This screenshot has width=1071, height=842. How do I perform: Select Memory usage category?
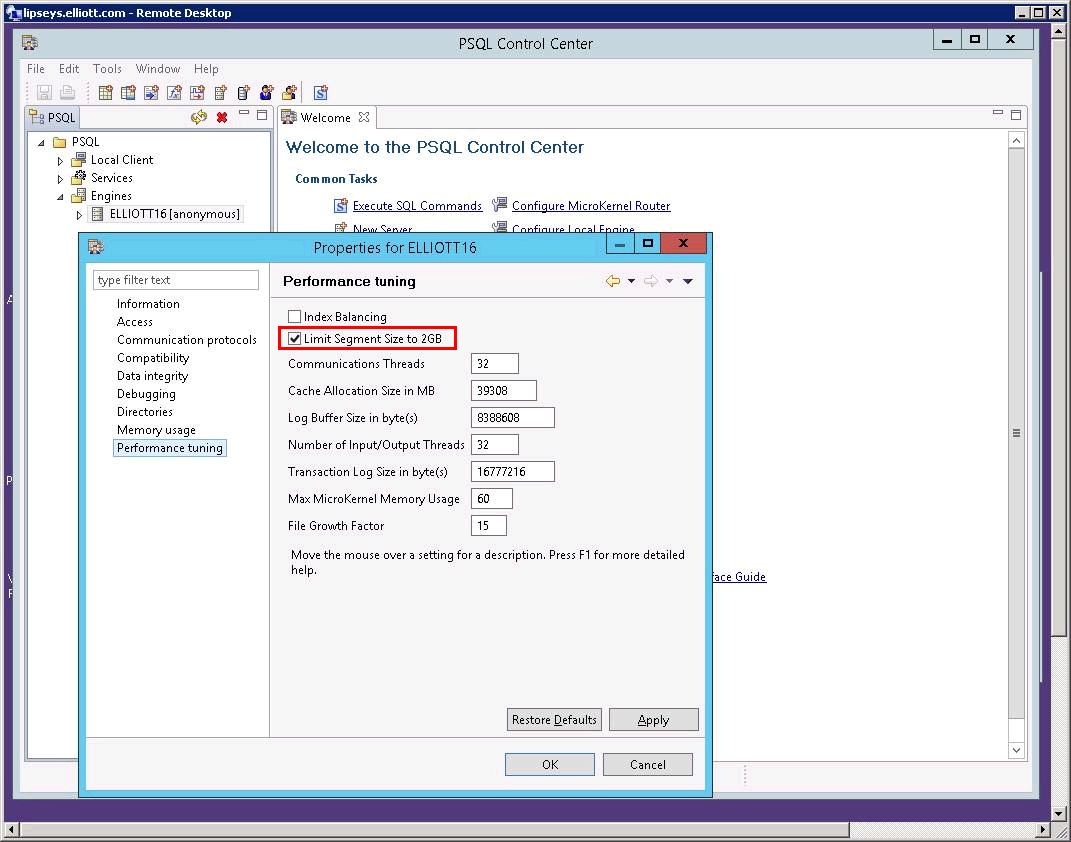coord(156,430)
